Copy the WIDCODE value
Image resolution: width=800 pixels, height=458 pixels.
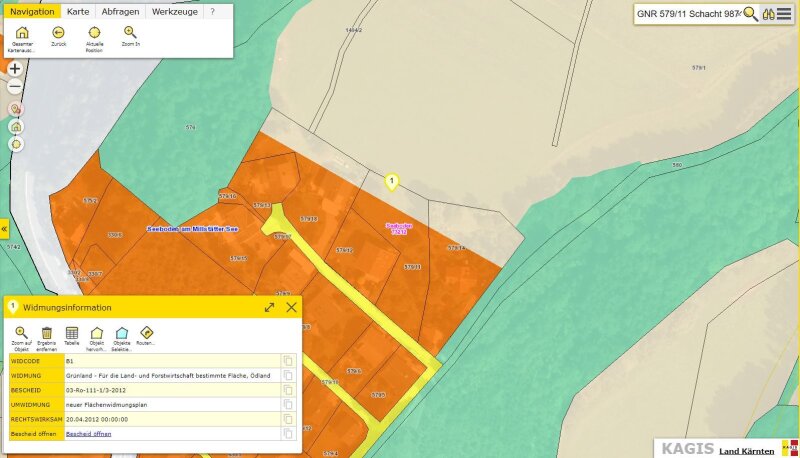pos(288,360)
